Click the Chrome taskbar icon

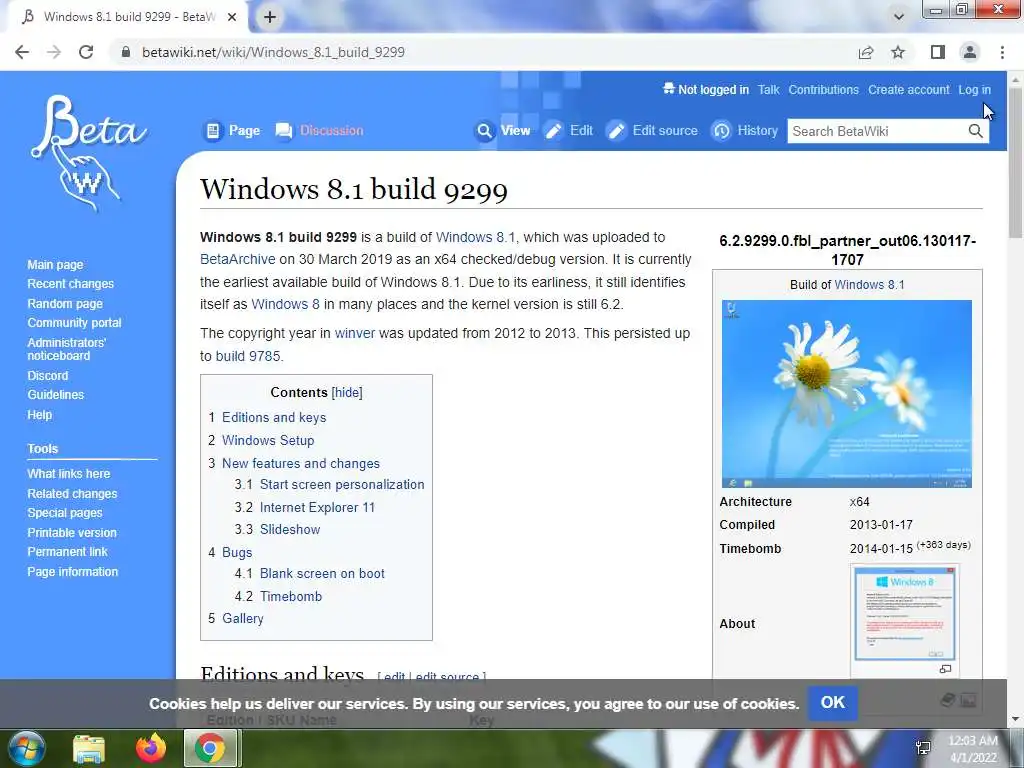(x=210, y=748)
